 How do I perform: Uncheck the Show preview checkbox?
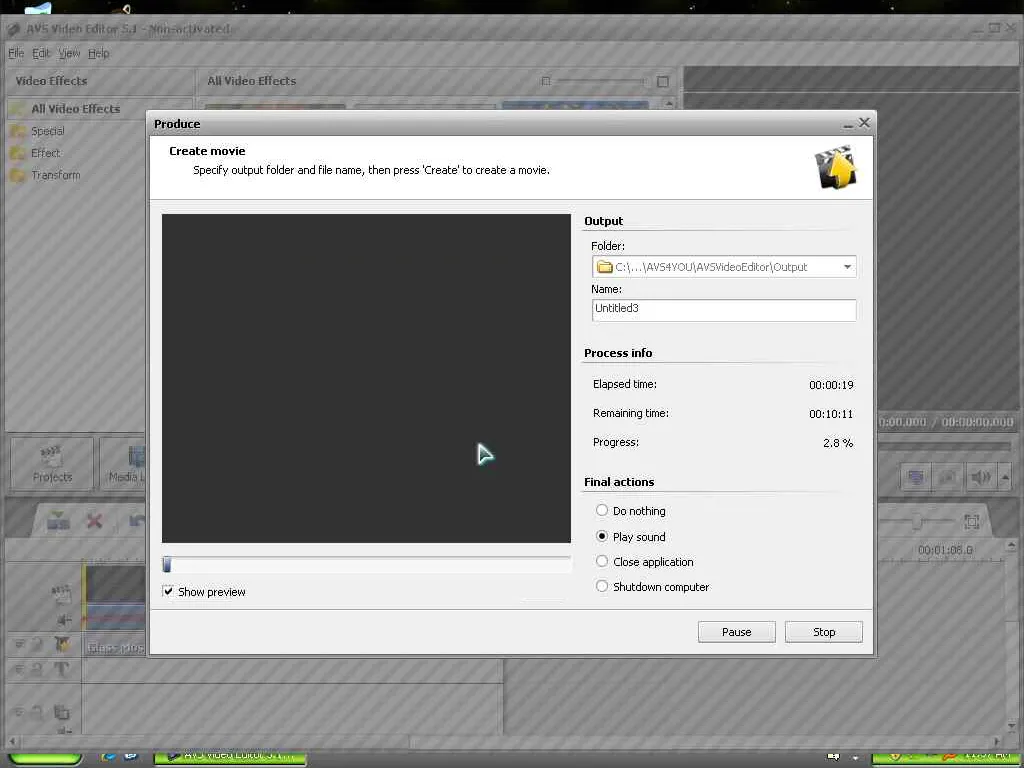168,591
